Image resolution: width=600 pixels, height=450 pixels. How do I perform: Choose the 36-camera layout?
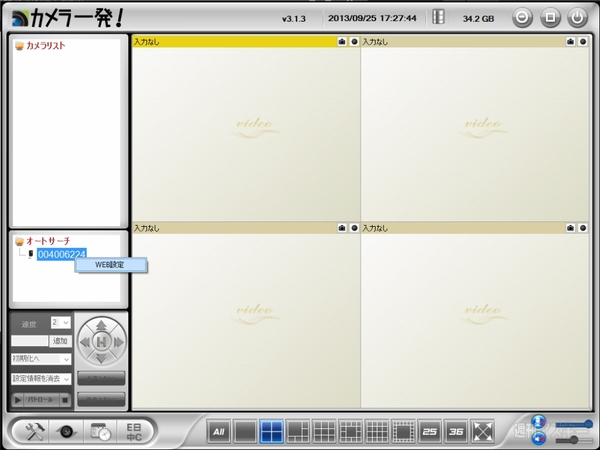click(x=456, y=432)
